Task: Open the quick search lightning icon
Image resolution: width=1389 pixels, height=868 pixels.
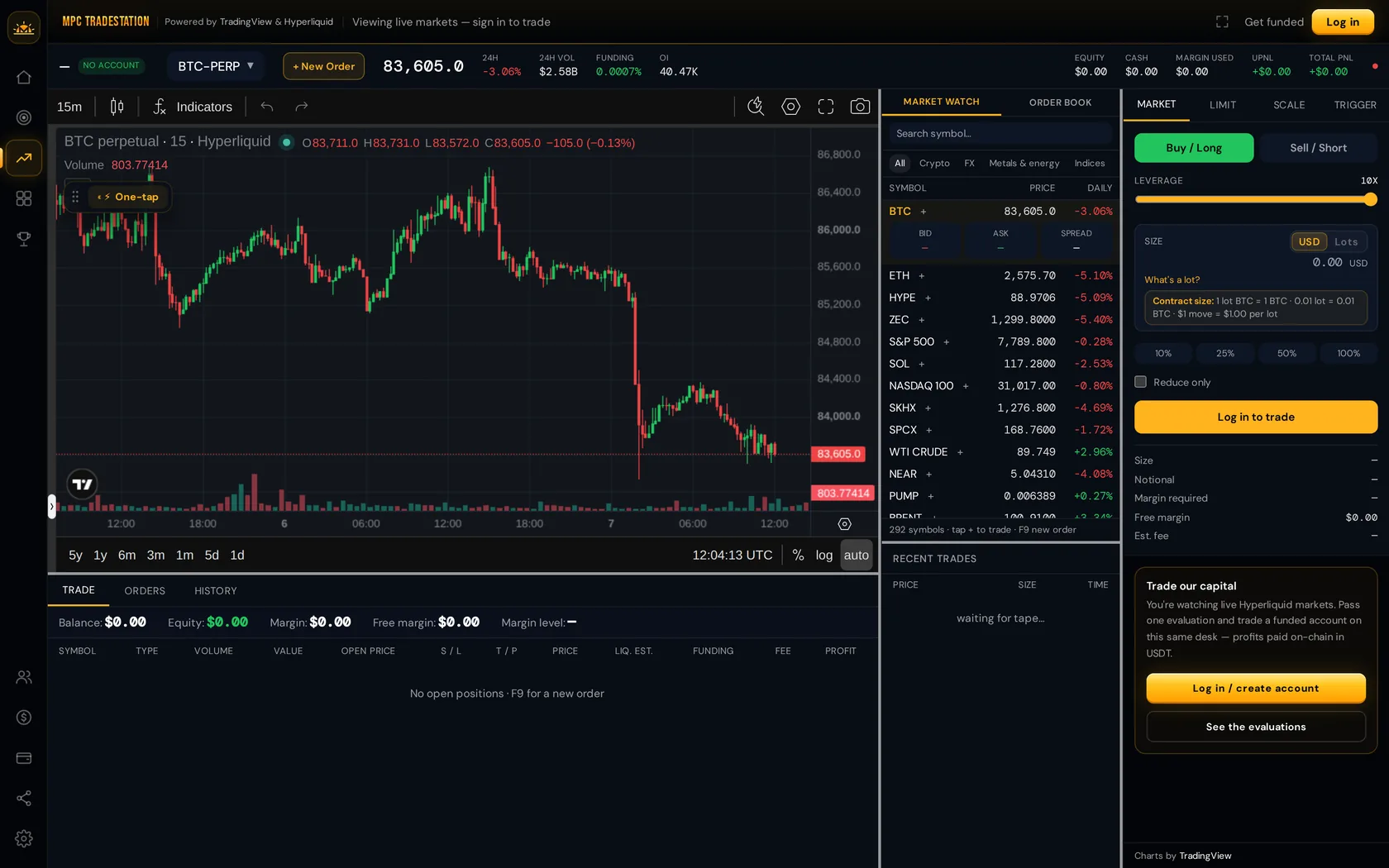Action: [756, 107]
